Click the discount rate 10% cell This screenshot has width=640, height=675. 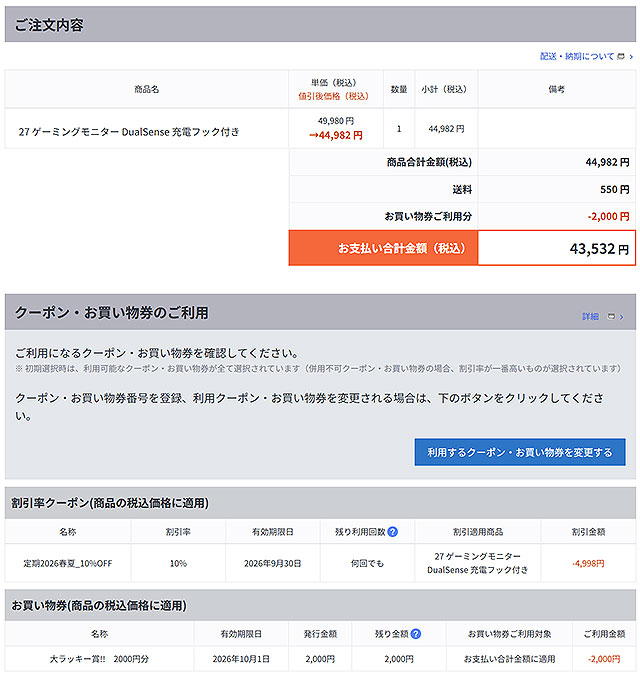tap(178, 563)
